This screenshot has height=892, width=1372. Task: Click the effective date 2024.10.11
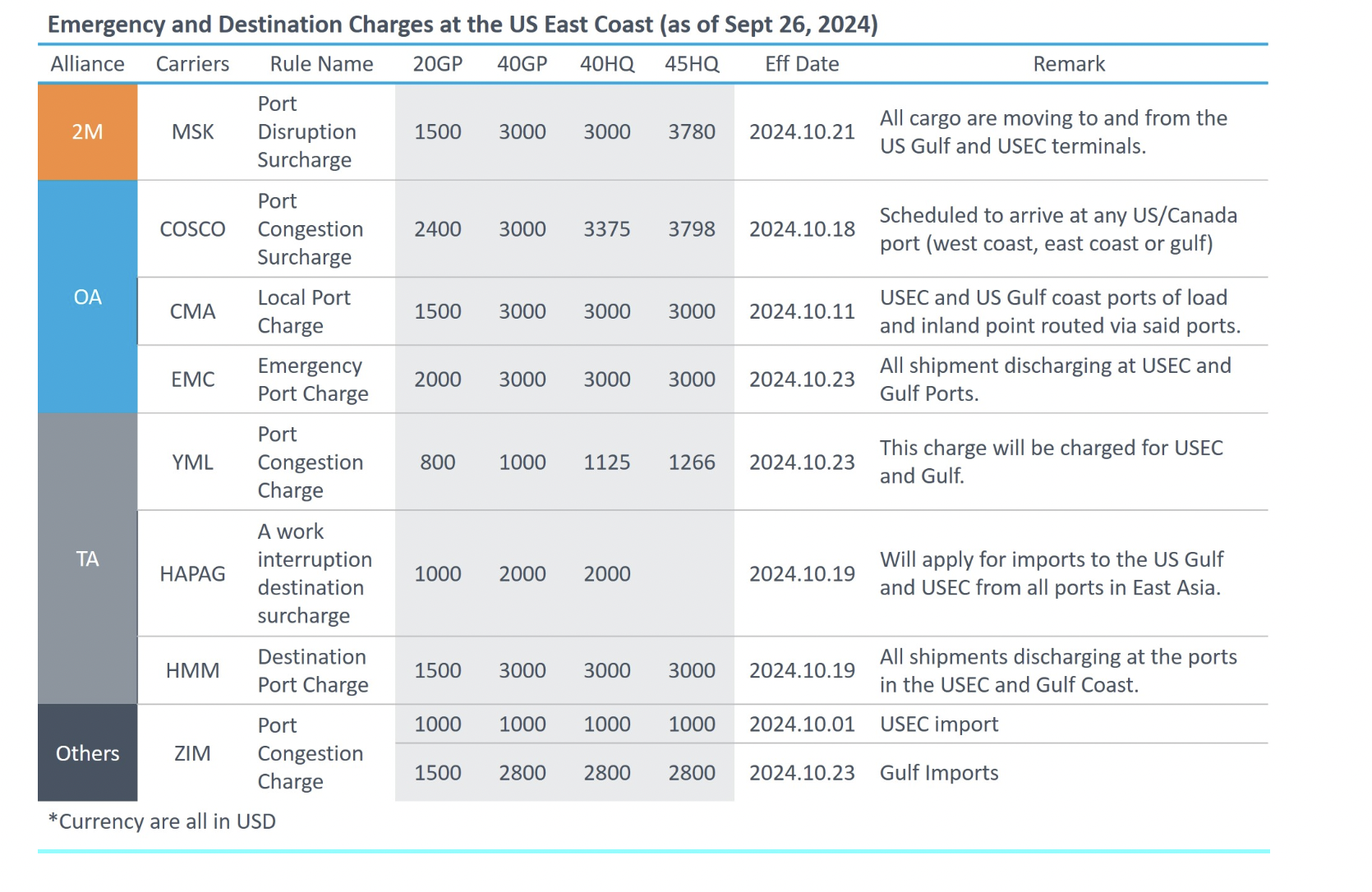pos(802,311)
